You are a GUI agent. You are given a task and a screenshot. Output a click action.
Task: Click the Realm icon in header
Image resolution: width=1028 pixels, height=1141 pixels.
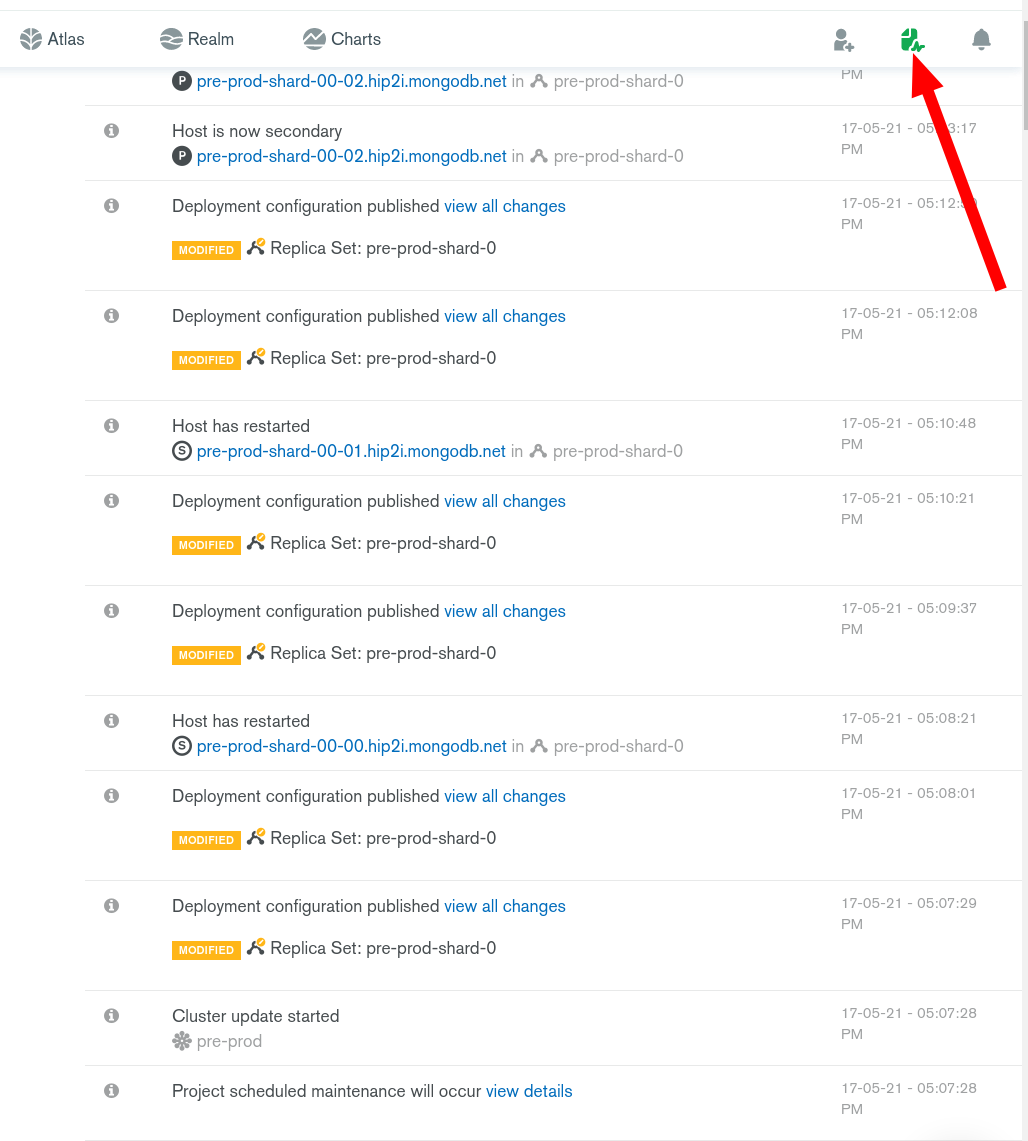[x=171, y=39]
